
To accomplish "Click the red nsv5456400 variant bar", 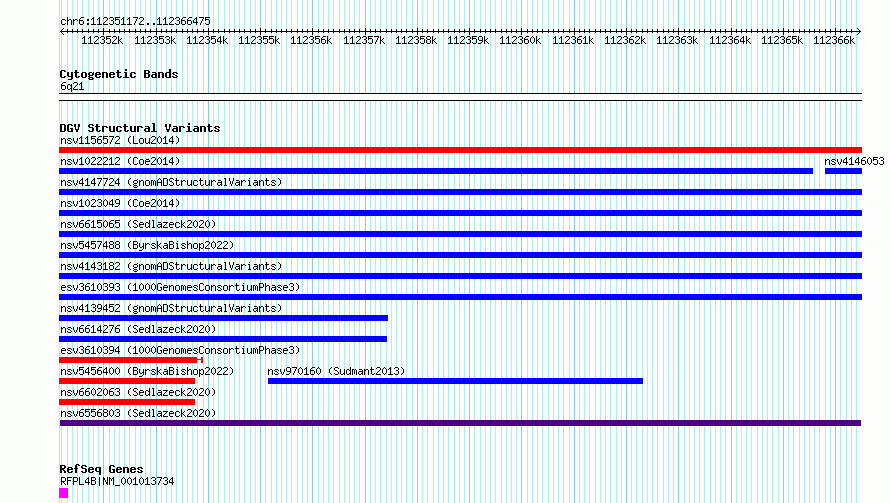I will click(x=127, y=381).
